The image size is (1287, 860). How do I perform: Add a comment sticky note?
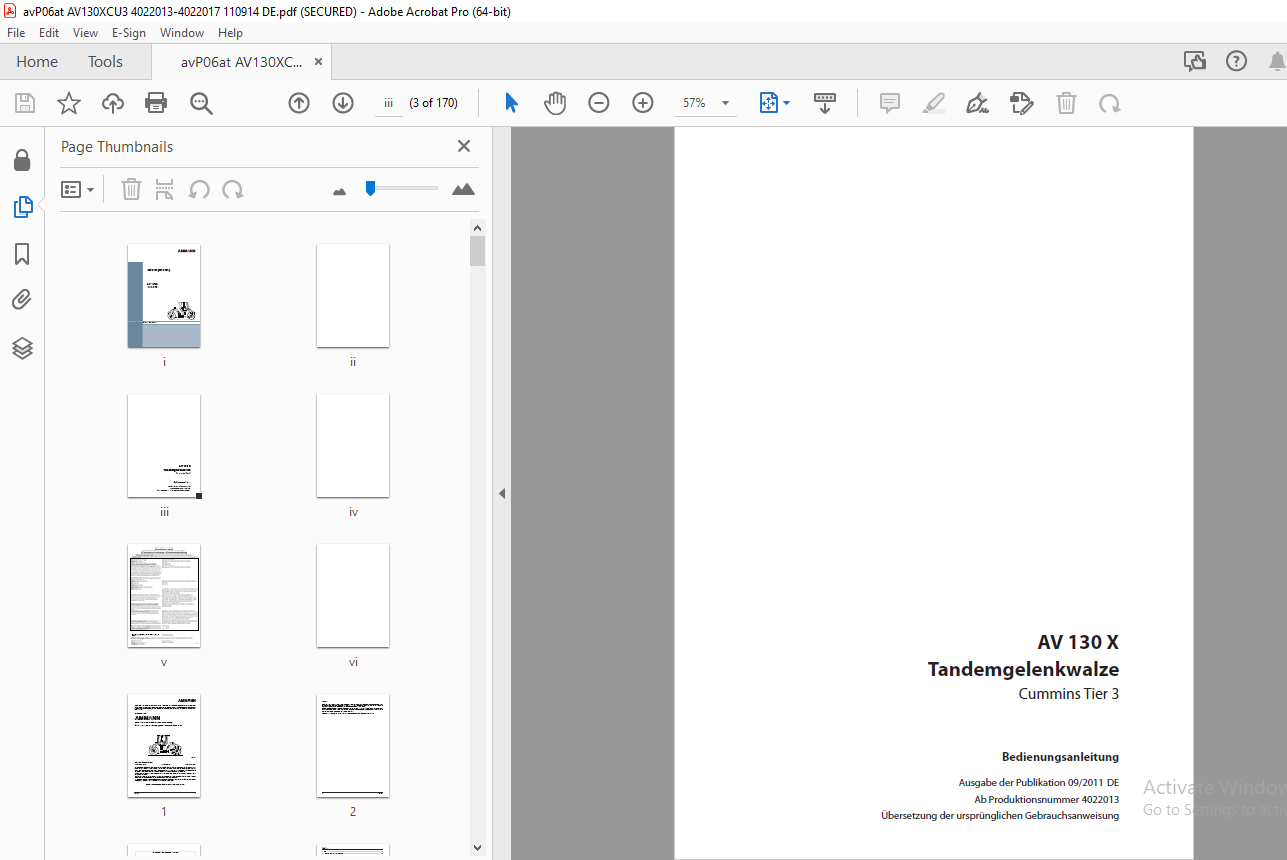click(890, 103)
